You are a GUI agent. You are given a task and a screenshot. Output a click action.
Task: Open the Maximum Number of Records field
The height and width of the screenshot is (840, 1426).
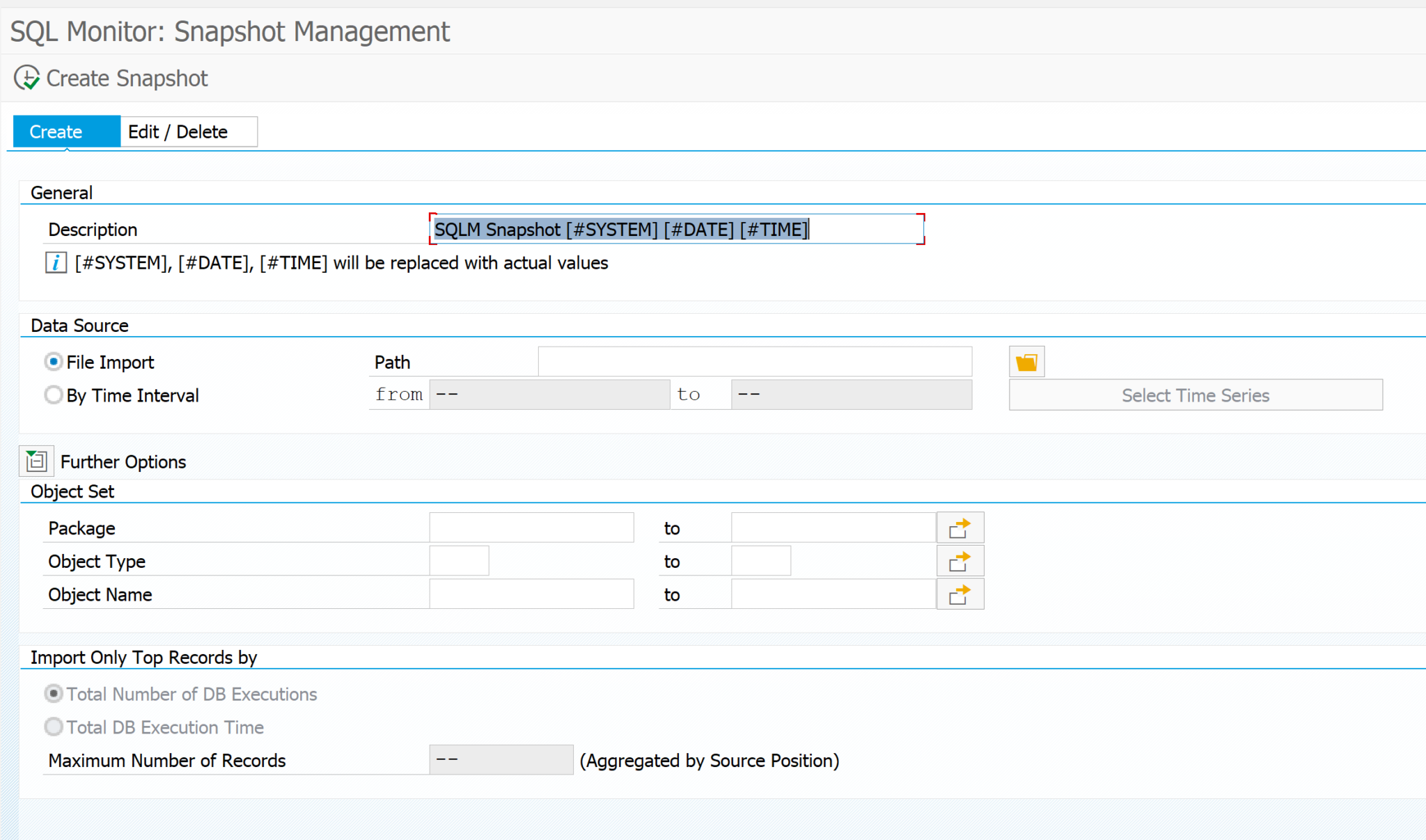(x=501, y=759)
